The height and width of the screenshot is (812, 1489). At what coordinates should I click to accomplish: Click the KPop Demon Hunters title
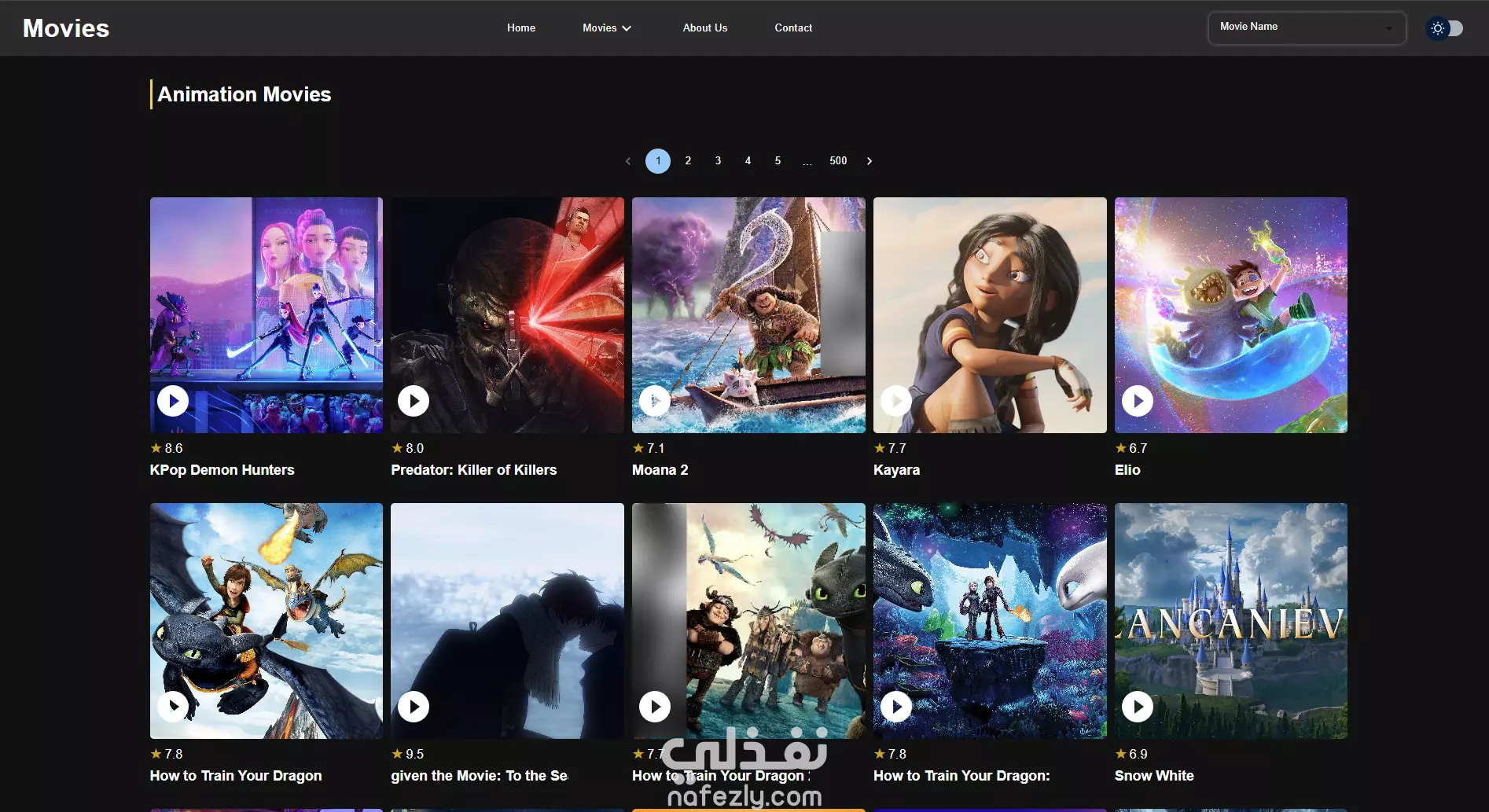click(x=222, y=470)
